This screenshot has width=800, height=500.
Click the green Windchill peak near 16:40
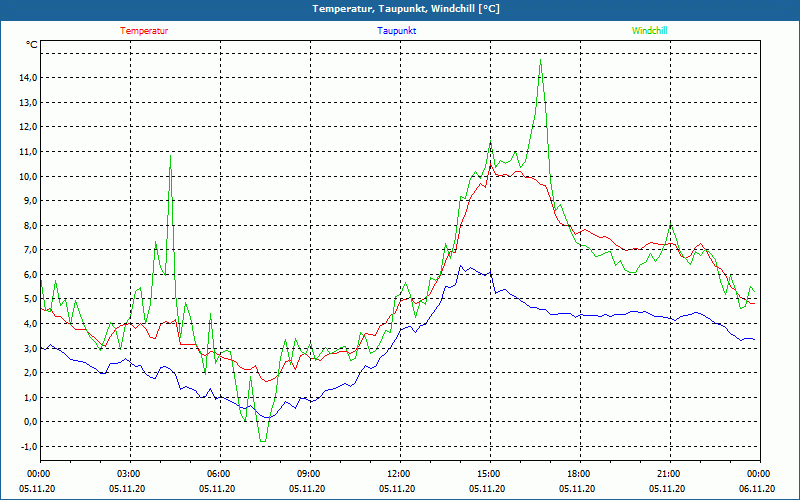coord(540,60)
